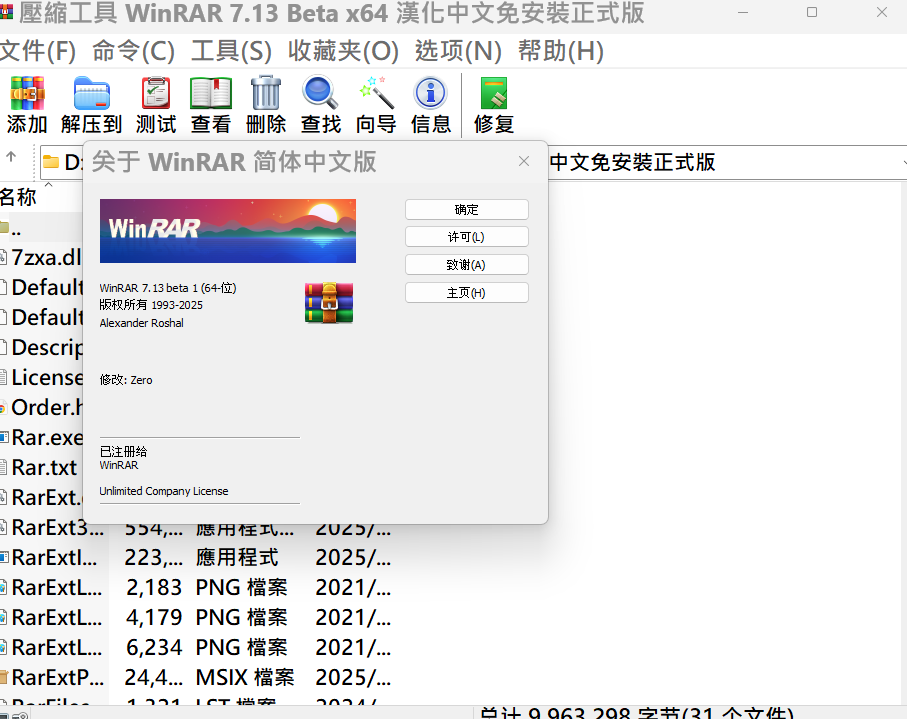The width and height of the screenshot is (907, 719).
Task: Sort files by the 名称 column header
Action: coord(19,197)
